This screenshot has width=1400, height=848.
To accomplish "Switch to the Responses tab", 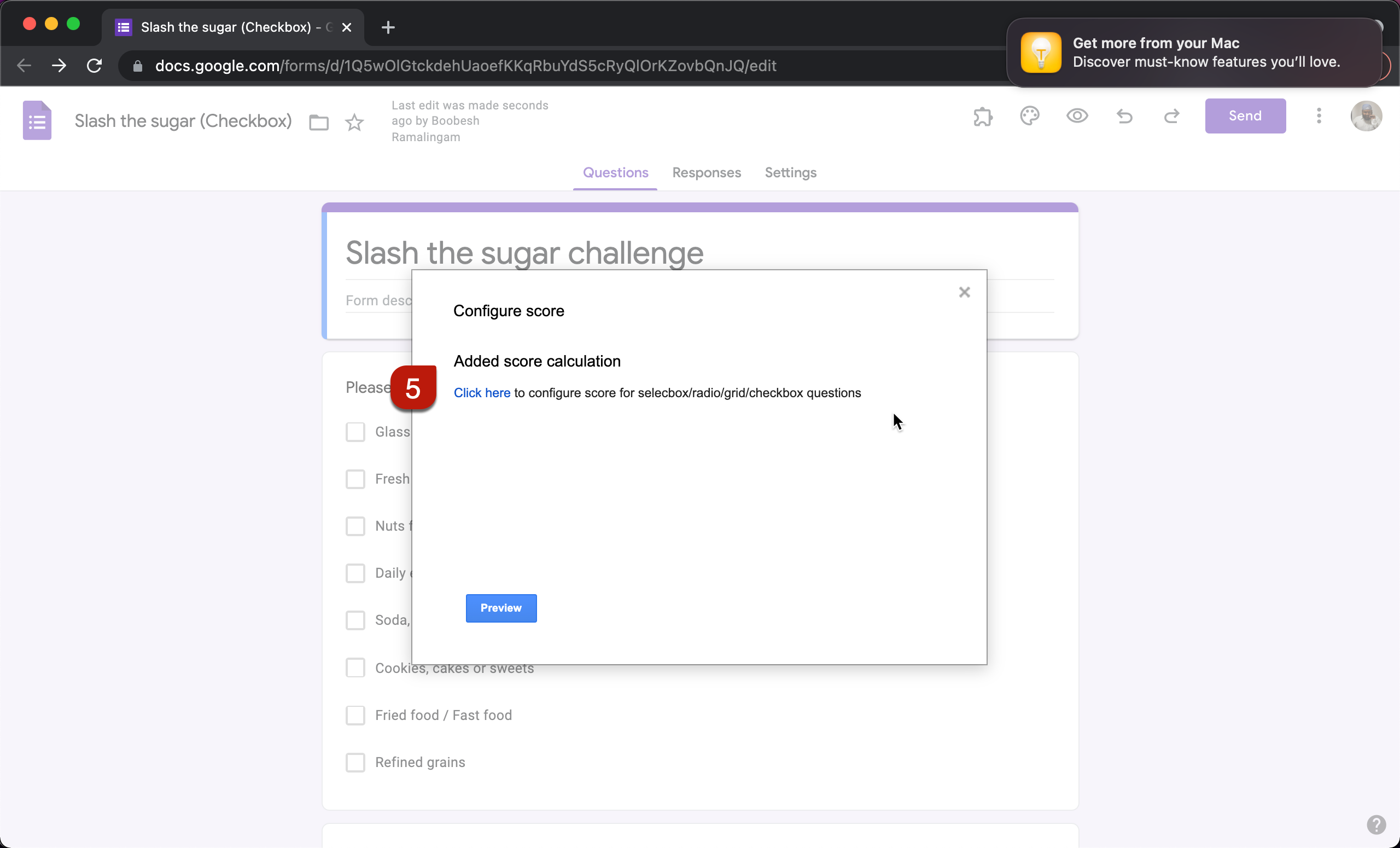I will 706,173.
